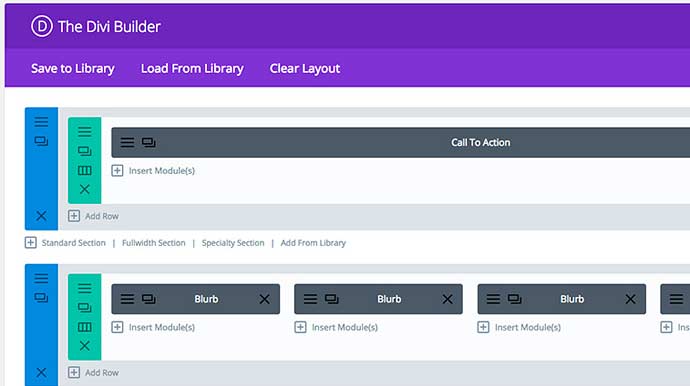Insert module under the third Blurb
690x386 pixels.
pos(528,327)
